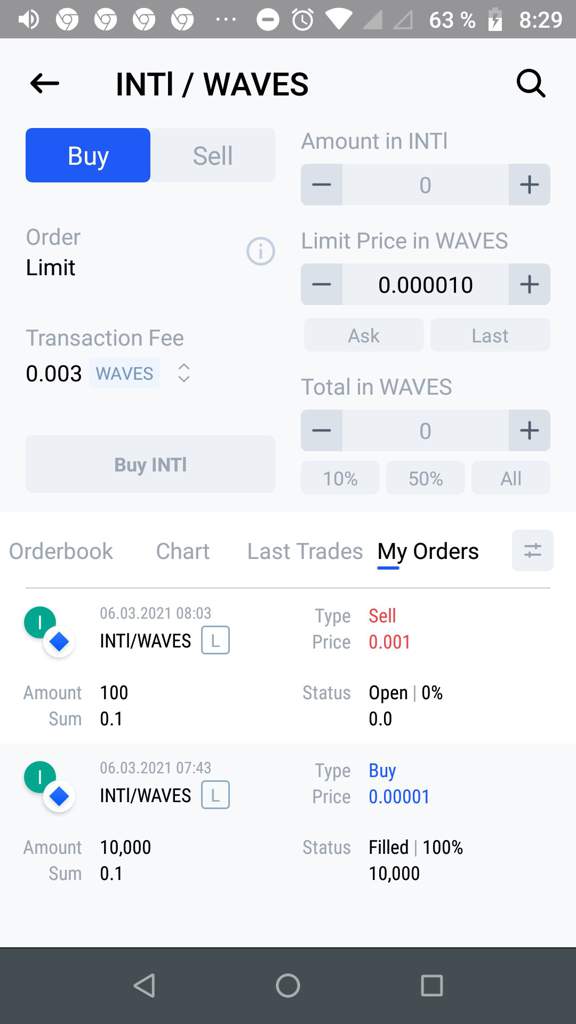The width and height of the screenshot is (576, 1024).
Task: Increase Total in WAVES with plus
Action: [x=529, y=430]
